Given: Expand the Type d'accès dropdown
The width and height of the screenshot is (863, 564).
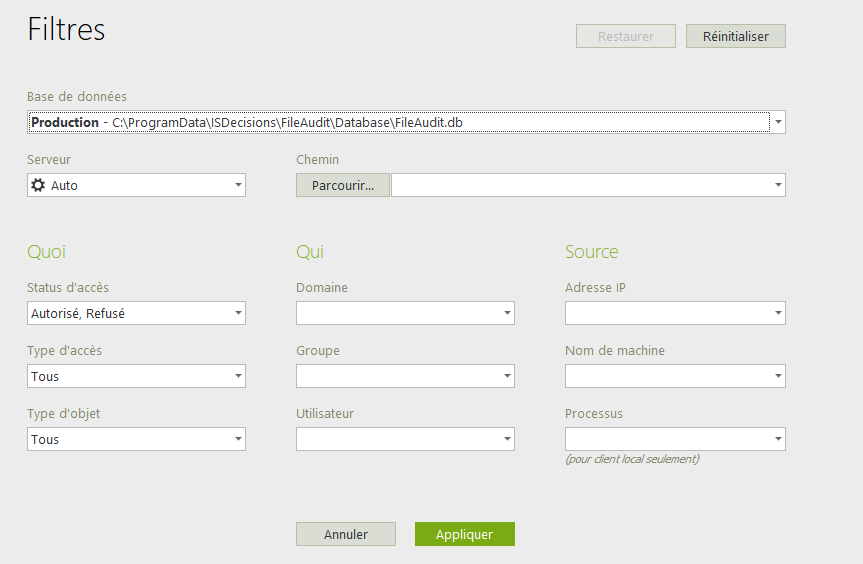Looking at the screenshot, I should 238,376.
